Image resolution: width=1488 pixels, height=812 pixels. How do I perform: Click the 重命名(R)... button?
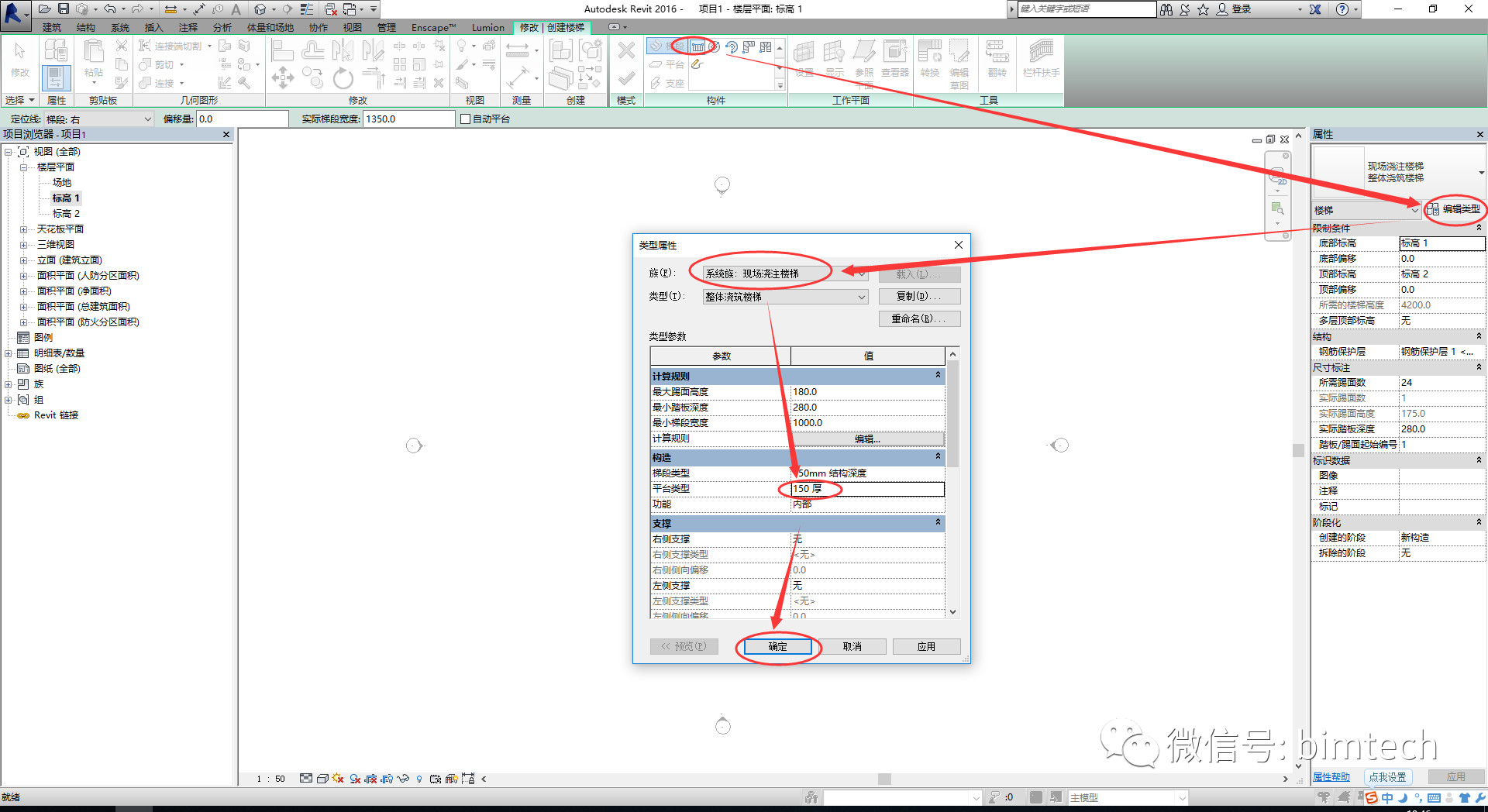[919, 318]
